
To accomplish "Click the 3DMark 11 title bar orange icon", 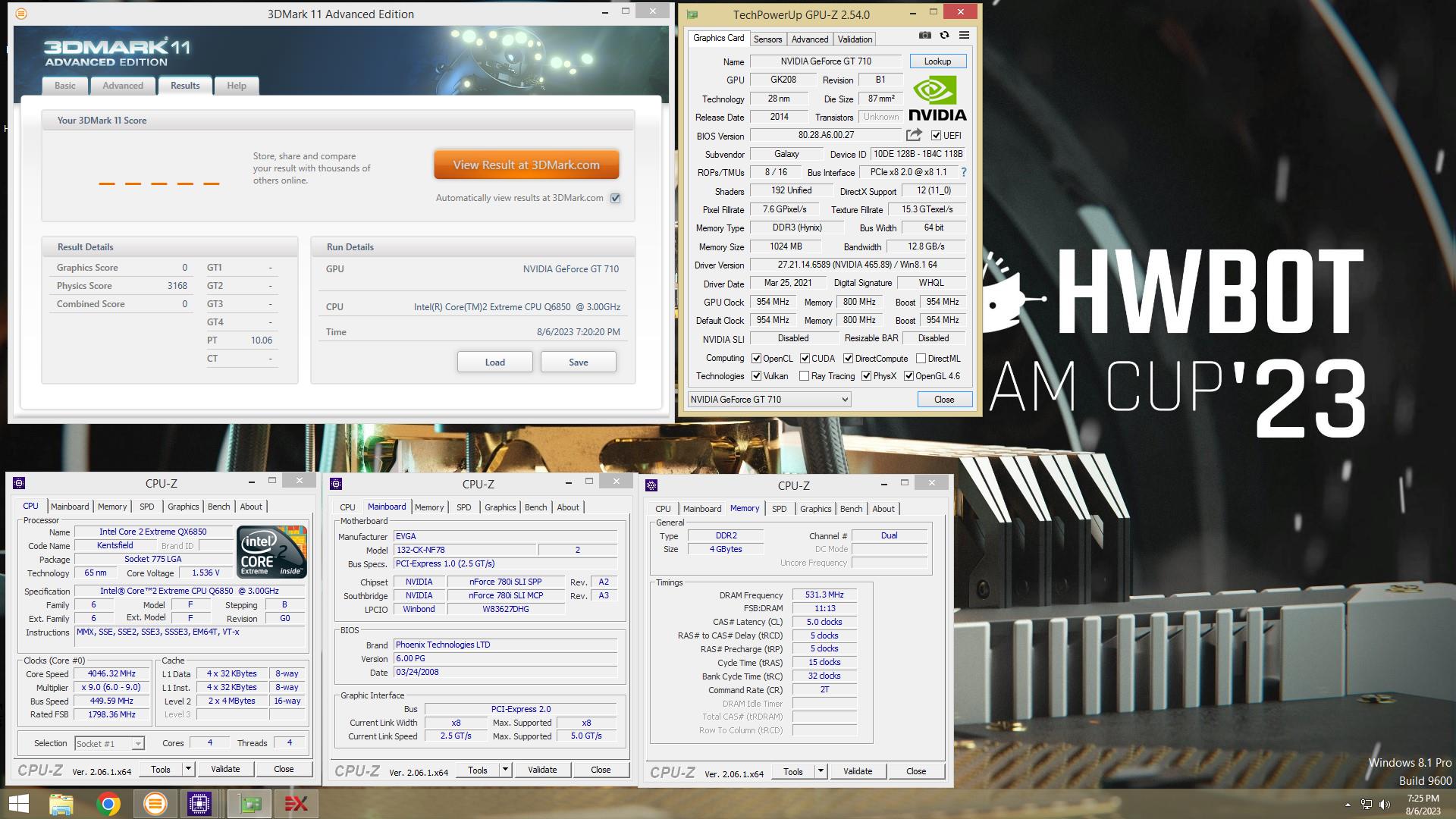I will coord(21,14).
